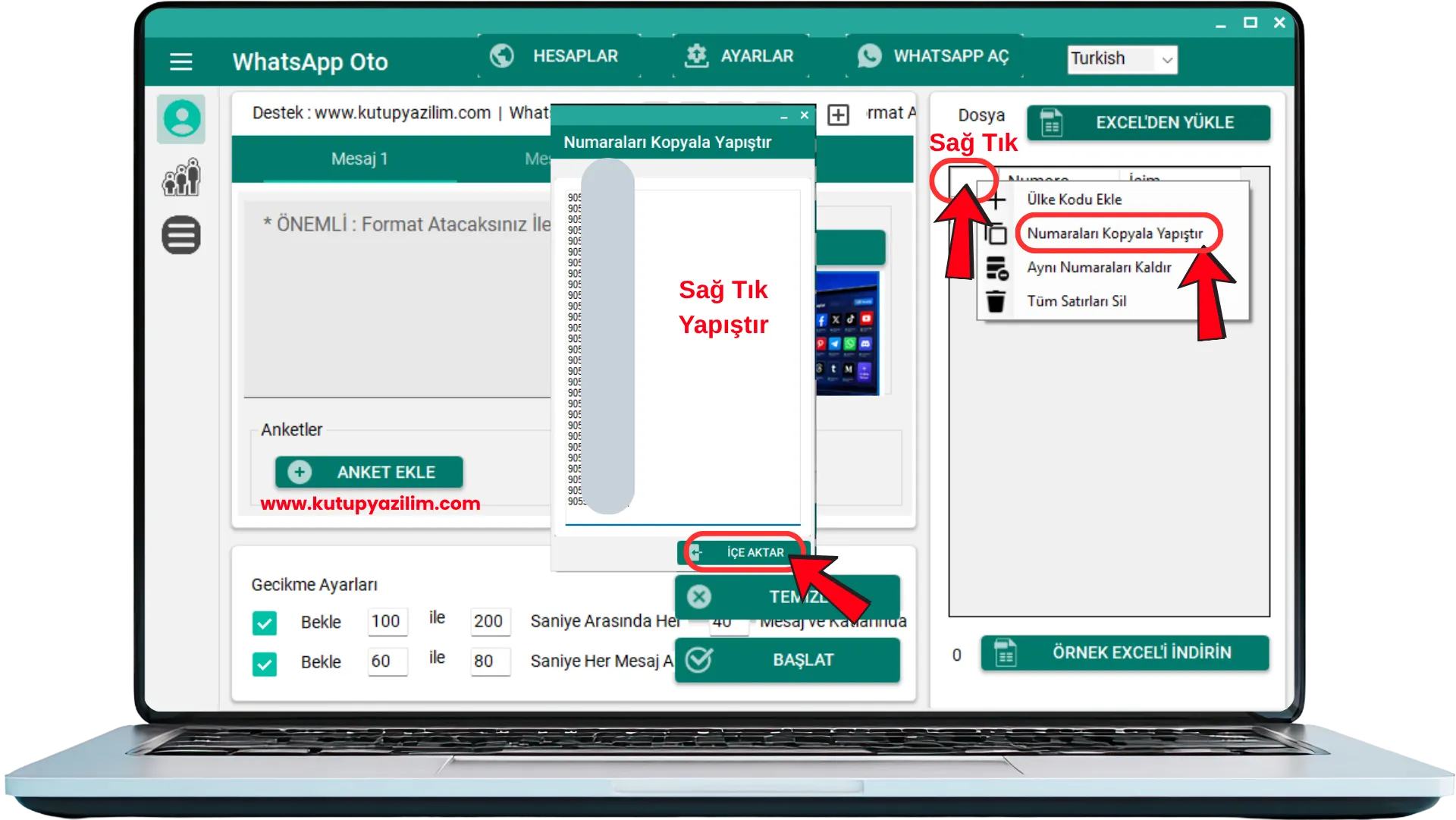Click the EXCEL'DEN YÜKLE button
The image size is (1456, 820).
1149,123
